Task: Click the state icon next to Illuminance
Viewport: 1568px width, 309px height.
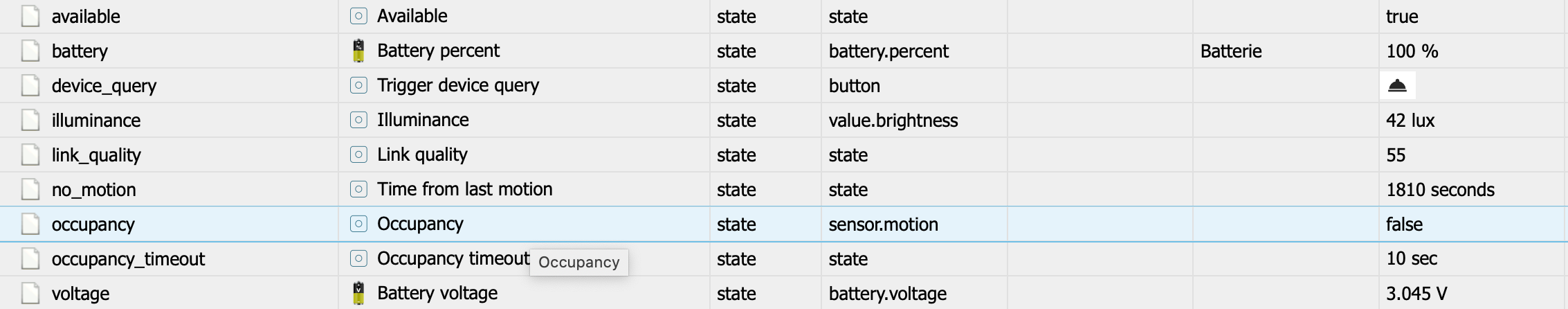Action: tap(358, 120)
